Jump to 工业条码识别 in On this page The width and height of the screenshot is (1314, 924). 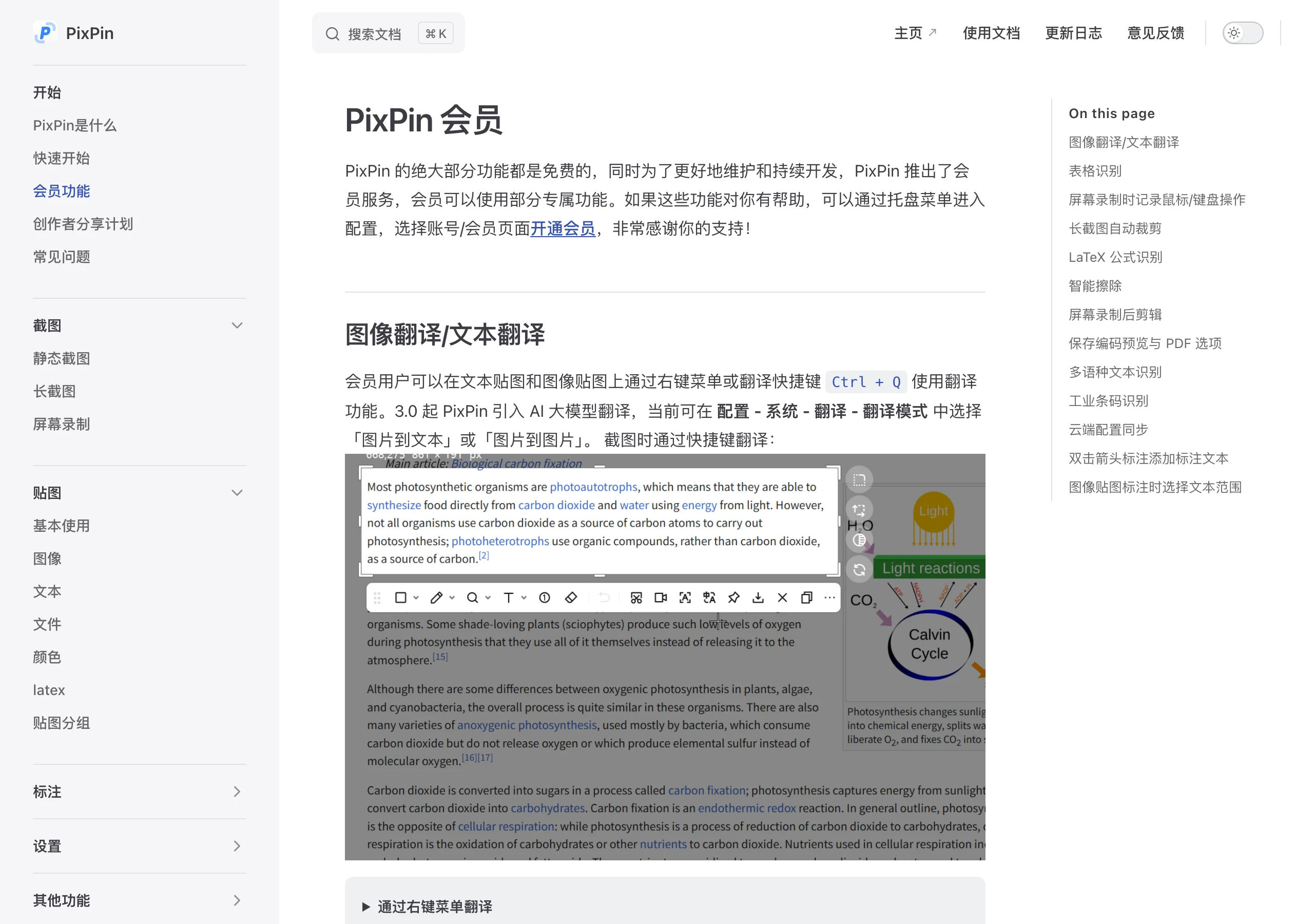[1108, 401]
